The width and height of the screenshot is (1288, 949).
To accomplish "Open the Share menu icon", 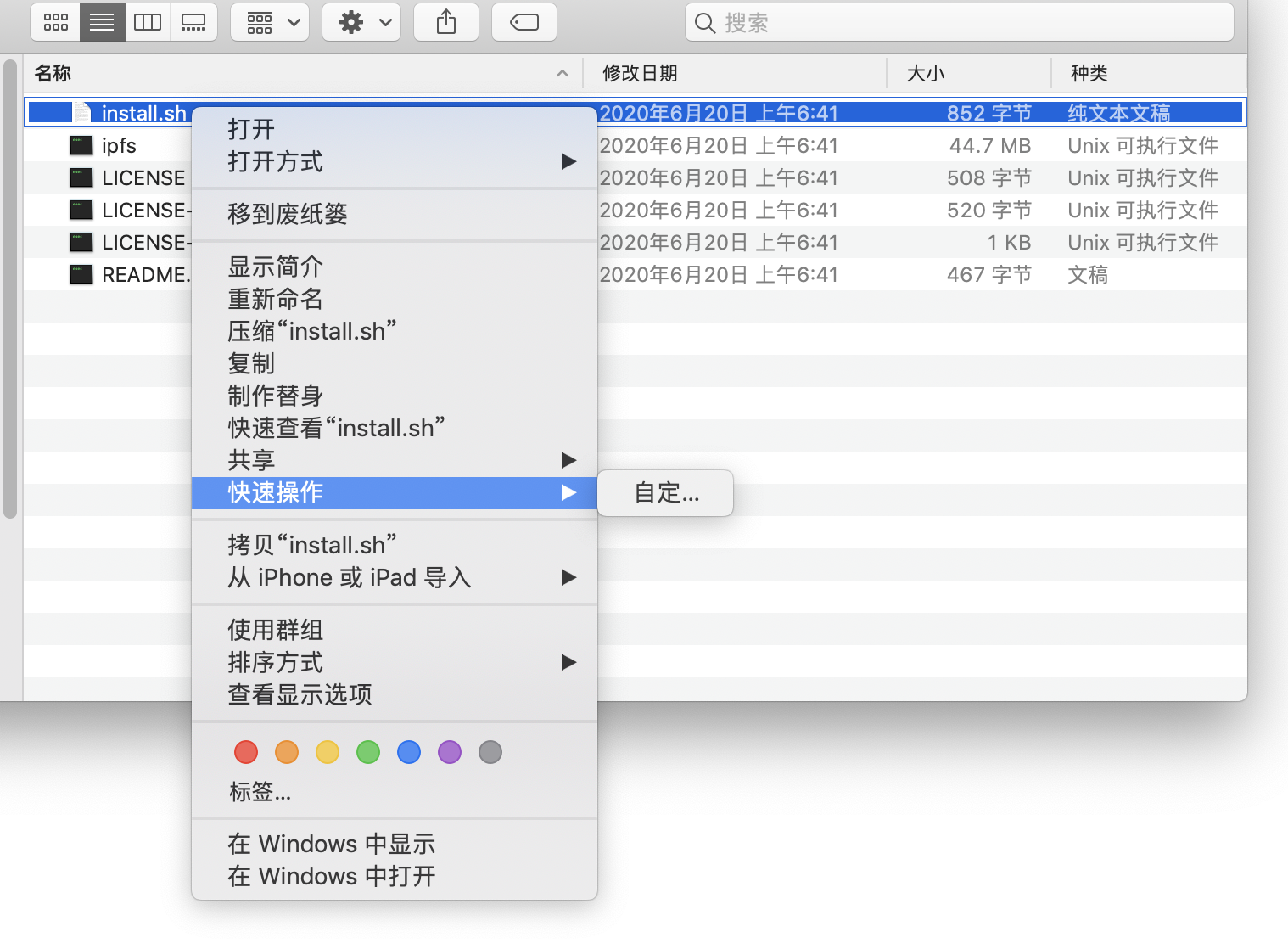I will [x=446, y=22].
